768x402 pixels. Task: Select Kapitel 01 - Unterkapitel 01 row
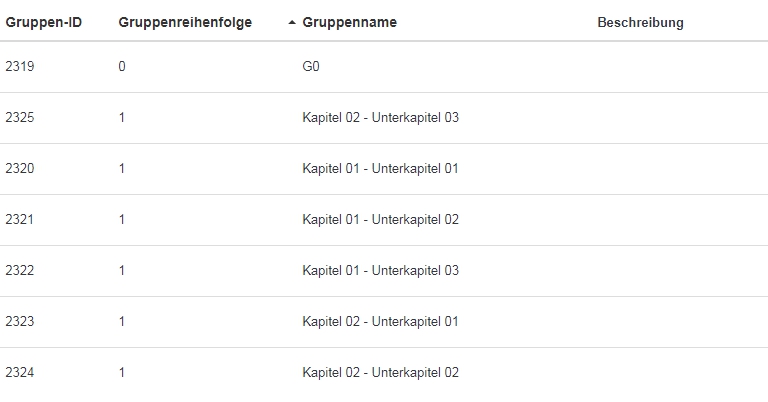(380, 169)
